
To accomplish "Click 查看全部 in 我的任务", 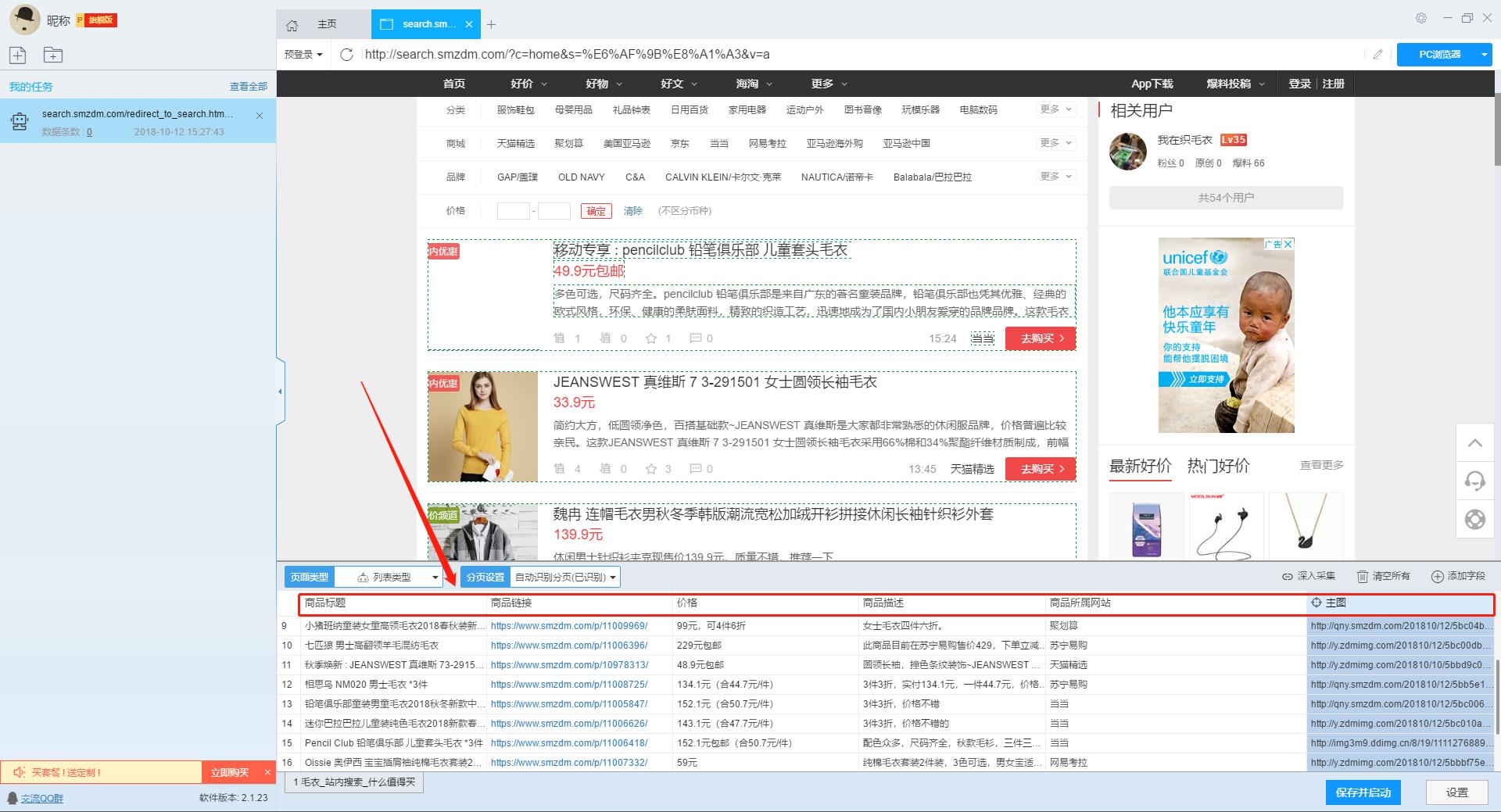I will tap(249, 87).
